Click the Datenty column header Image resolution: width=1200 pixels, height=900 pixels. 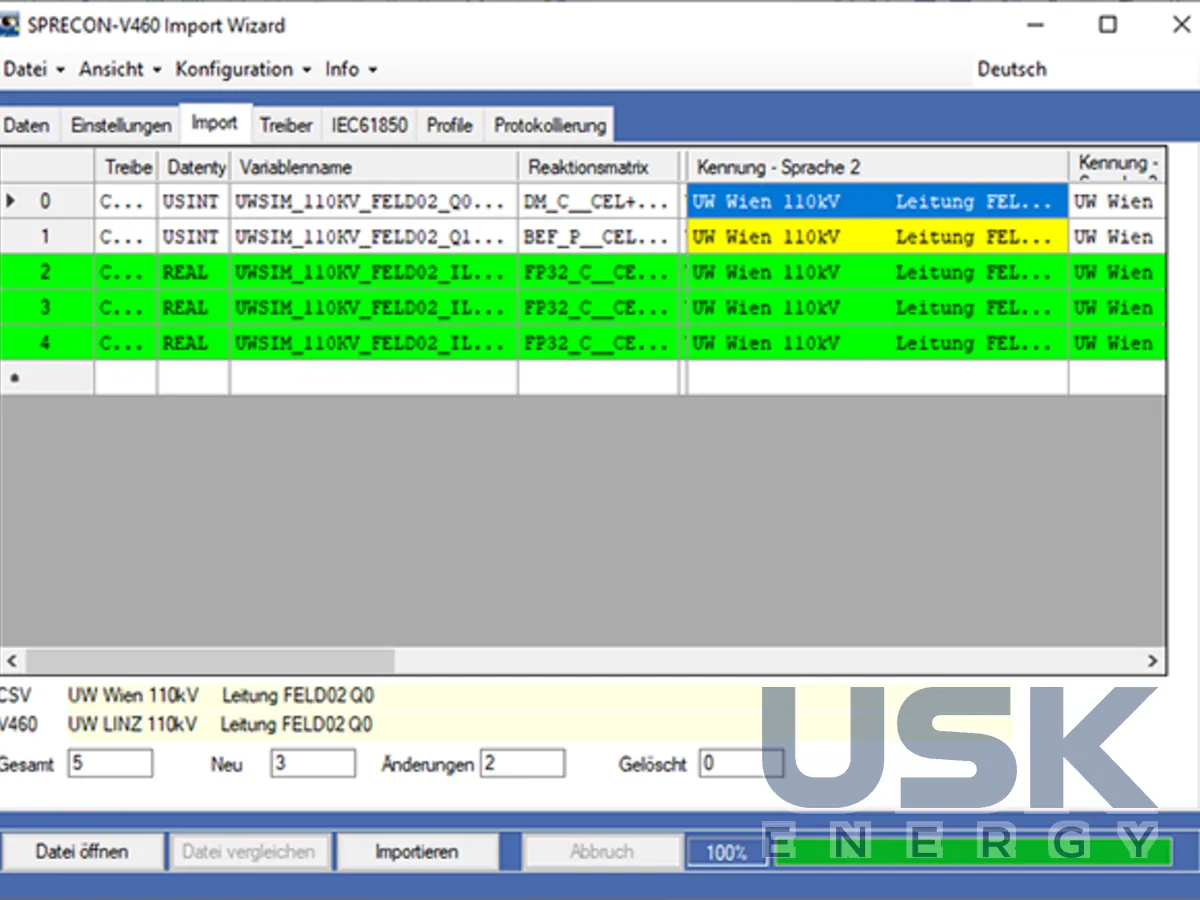pos(194,167)
